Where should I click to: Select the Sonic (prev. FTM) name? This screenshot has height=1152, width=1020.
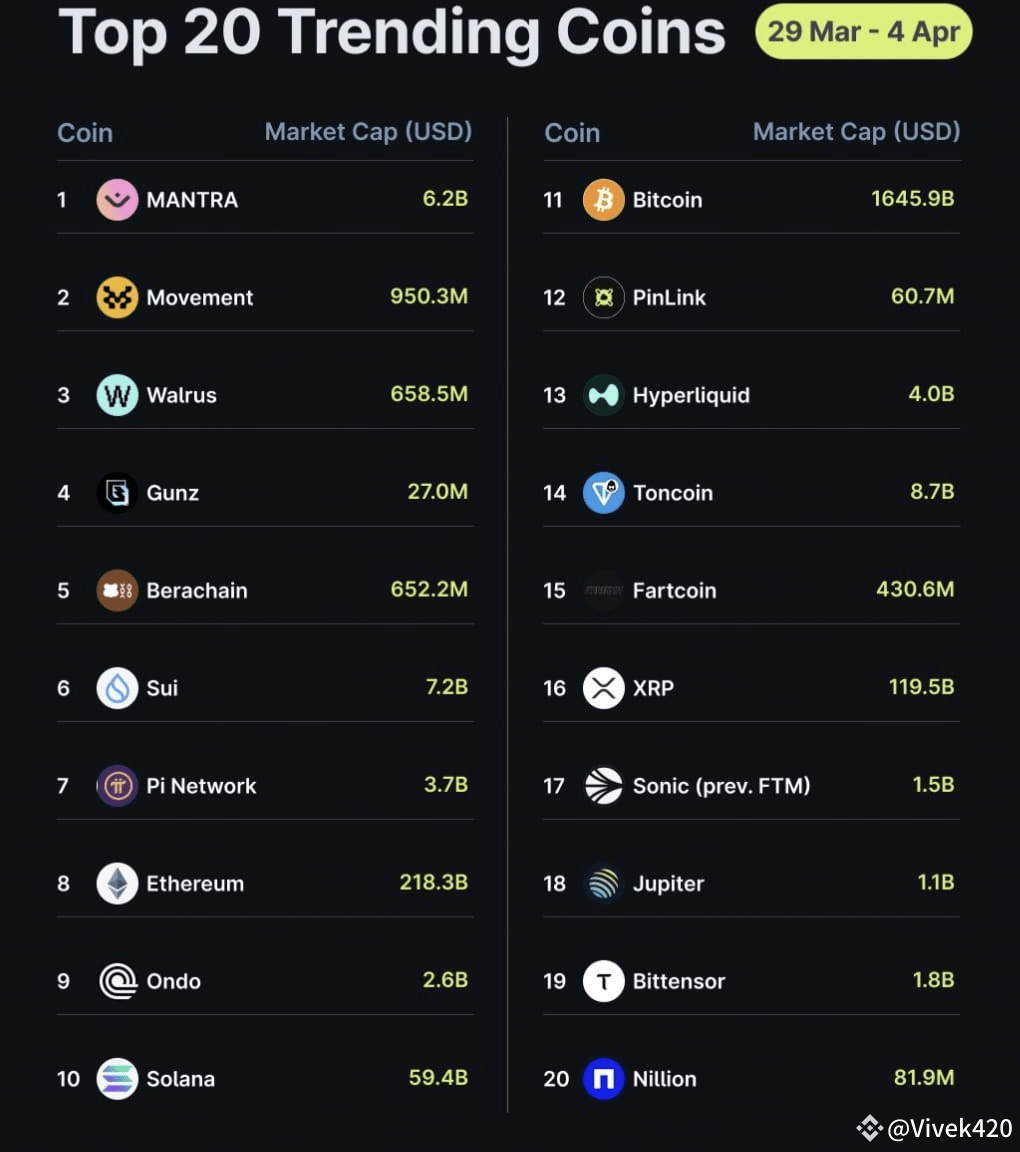click(x=722, y=786)
